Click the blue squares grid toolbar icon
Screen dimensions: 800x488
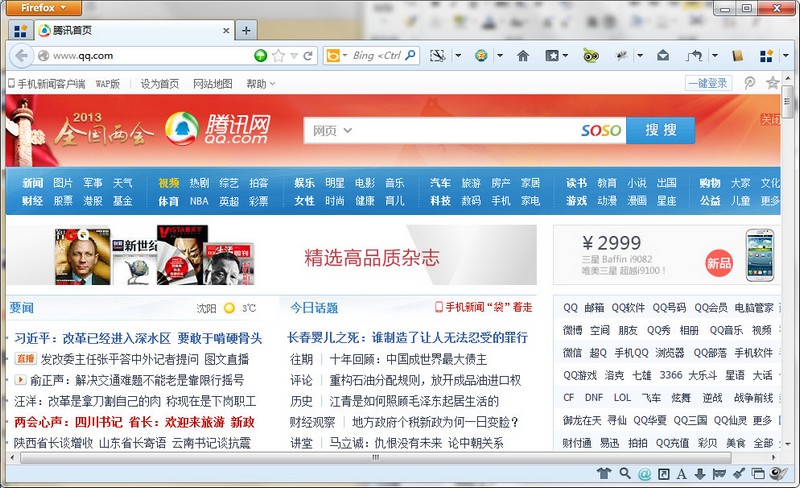pyautogui.click(x=766, y=56)
